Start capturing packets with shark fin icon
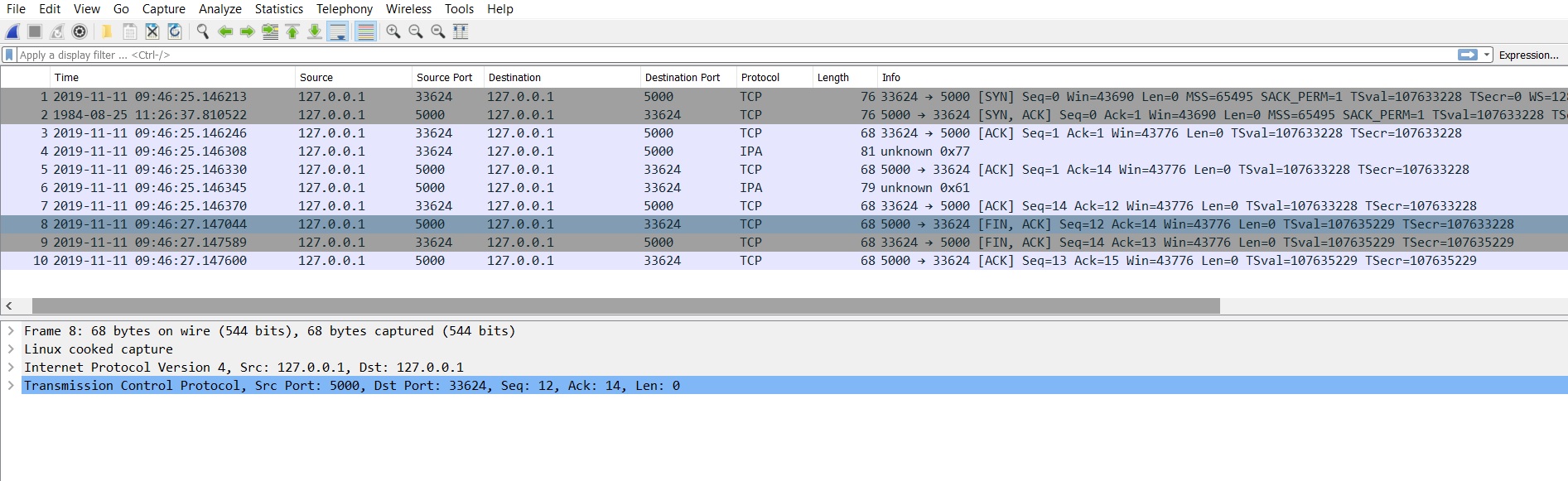The width and height of the screenshot is (1568, 481). pyautogui.click(x=12, y=31)
